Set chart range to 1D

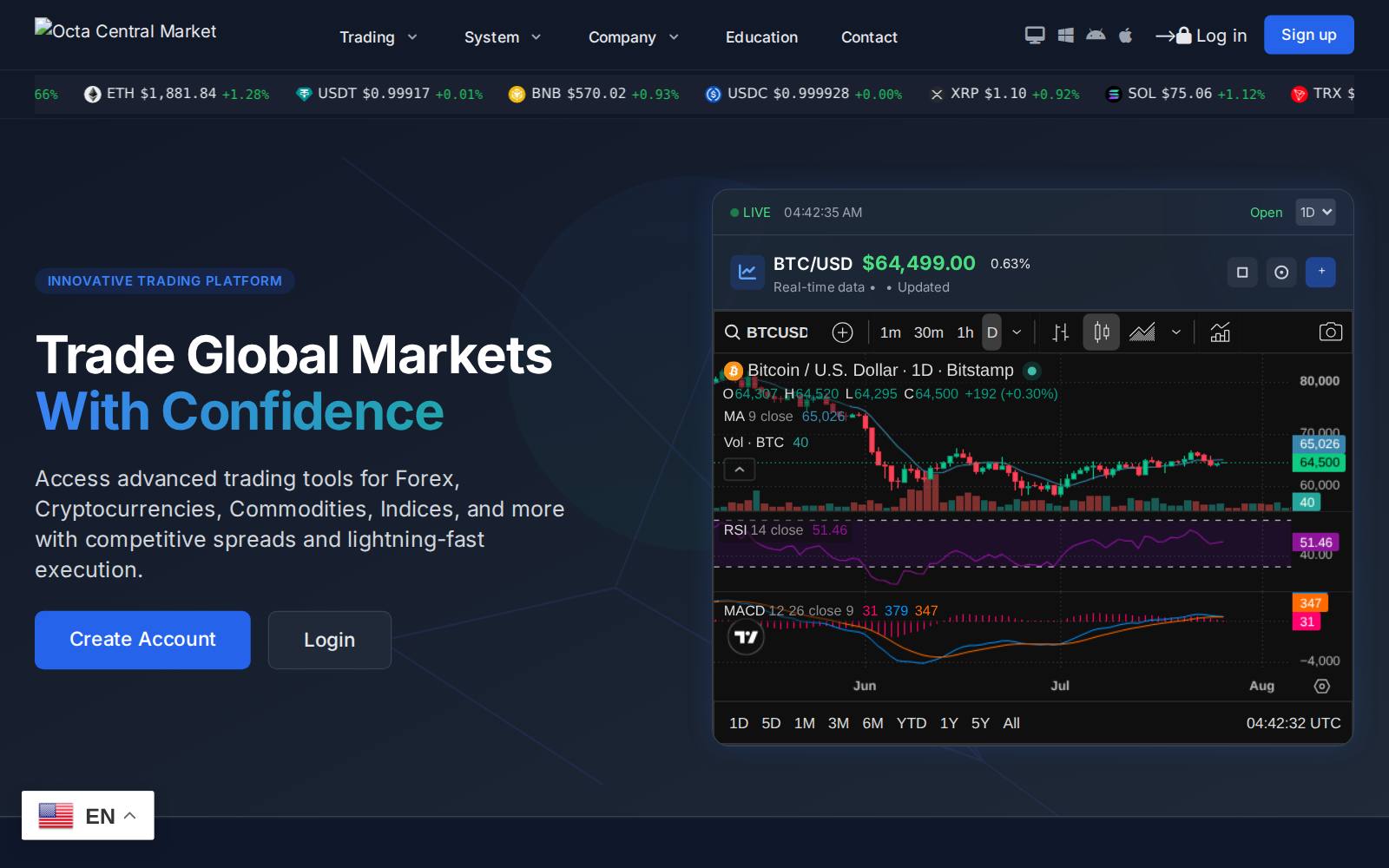point(739,723)
